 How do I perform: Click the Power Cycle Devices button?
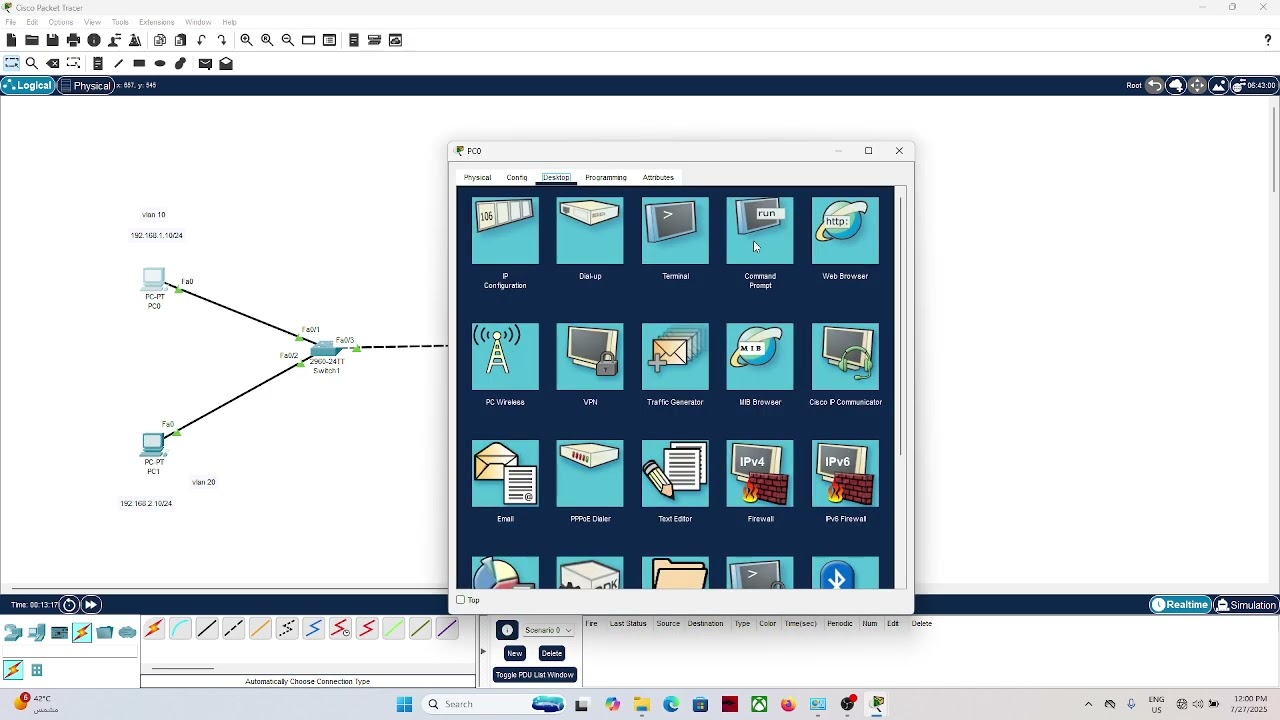(69, 604)
